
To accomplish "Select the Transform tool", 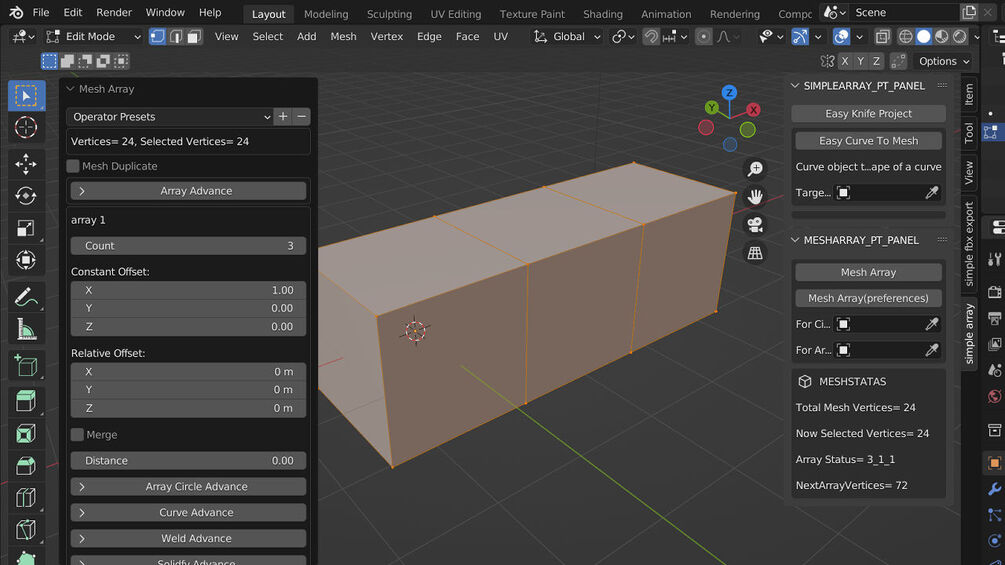I will pos(26,260).
